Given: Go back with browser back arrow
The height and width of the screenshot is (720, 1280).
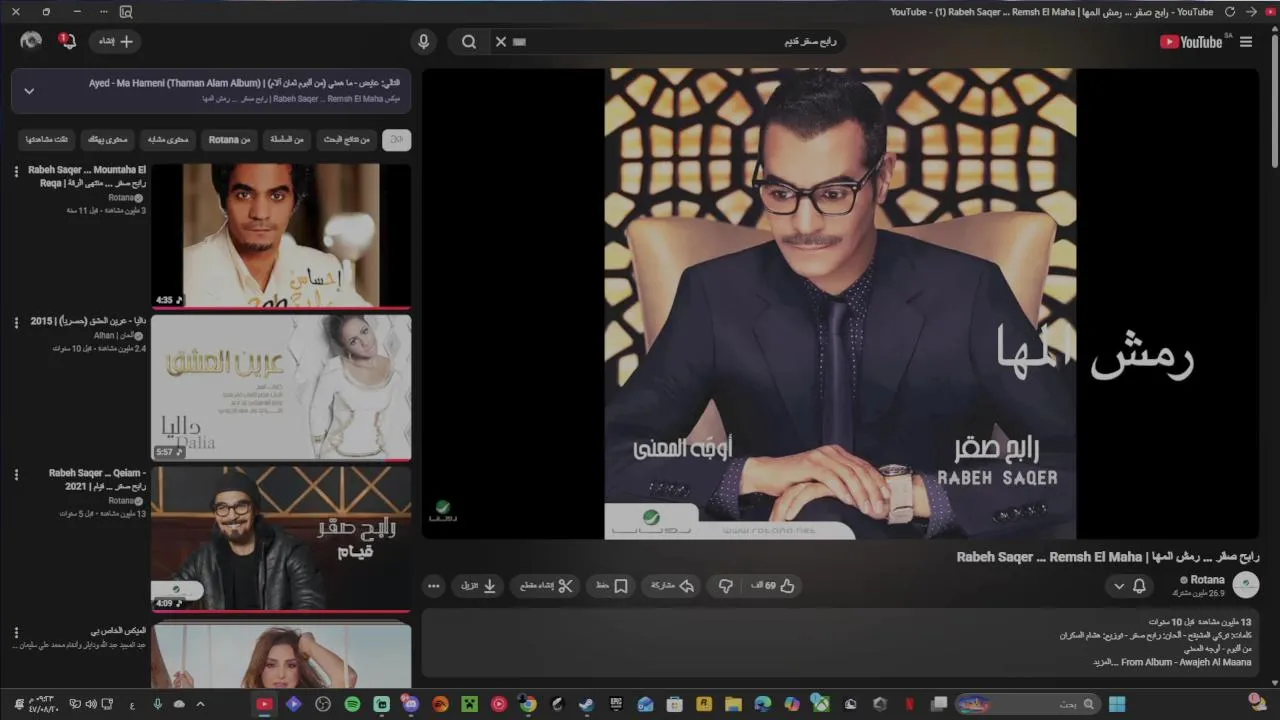Looking at the screenshot, I should pos(1251,12).
